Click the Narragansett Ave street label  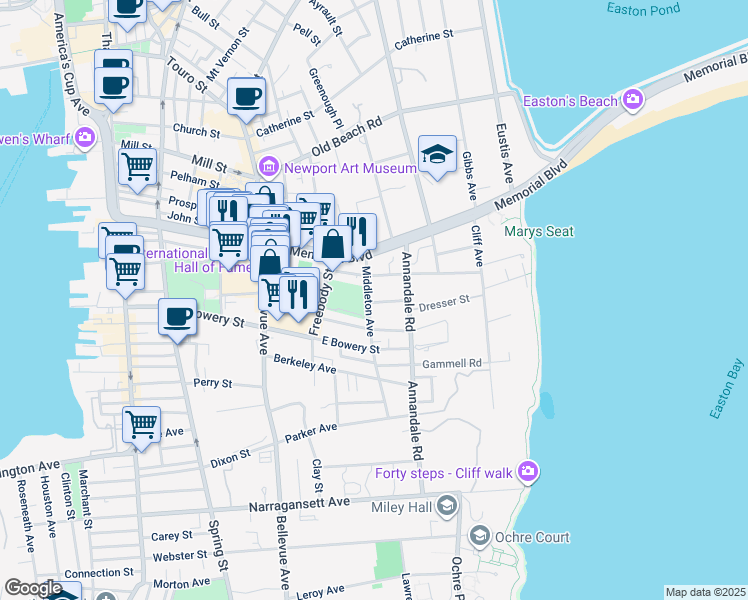[x=299, y=505]
